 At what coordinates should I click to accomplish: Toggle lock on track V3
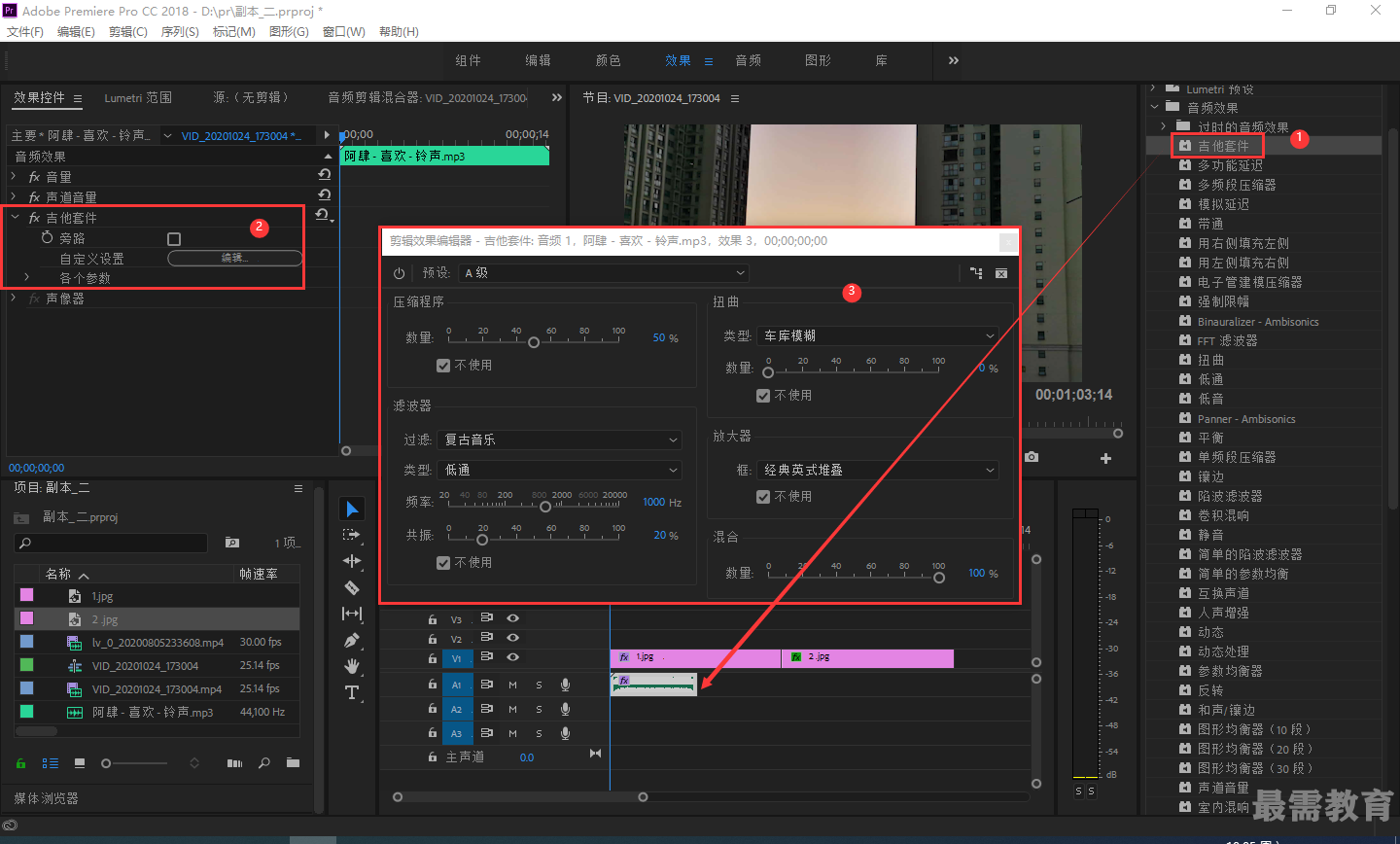click(x=433, y=618)
